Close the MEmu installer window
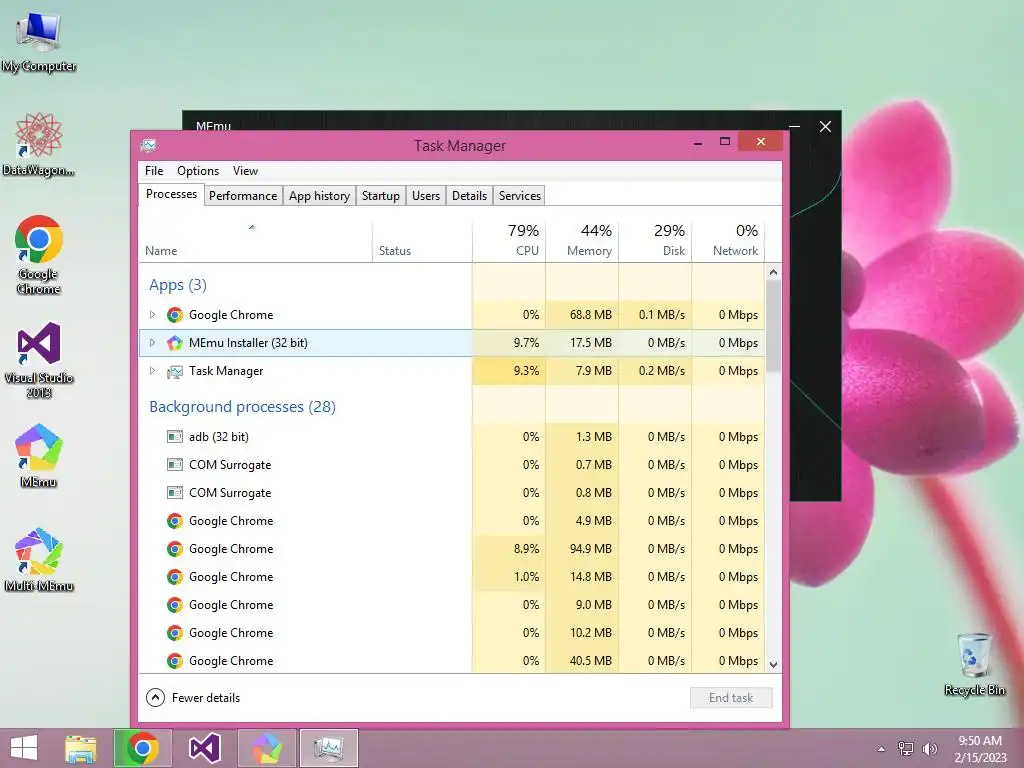 (825, 127)
